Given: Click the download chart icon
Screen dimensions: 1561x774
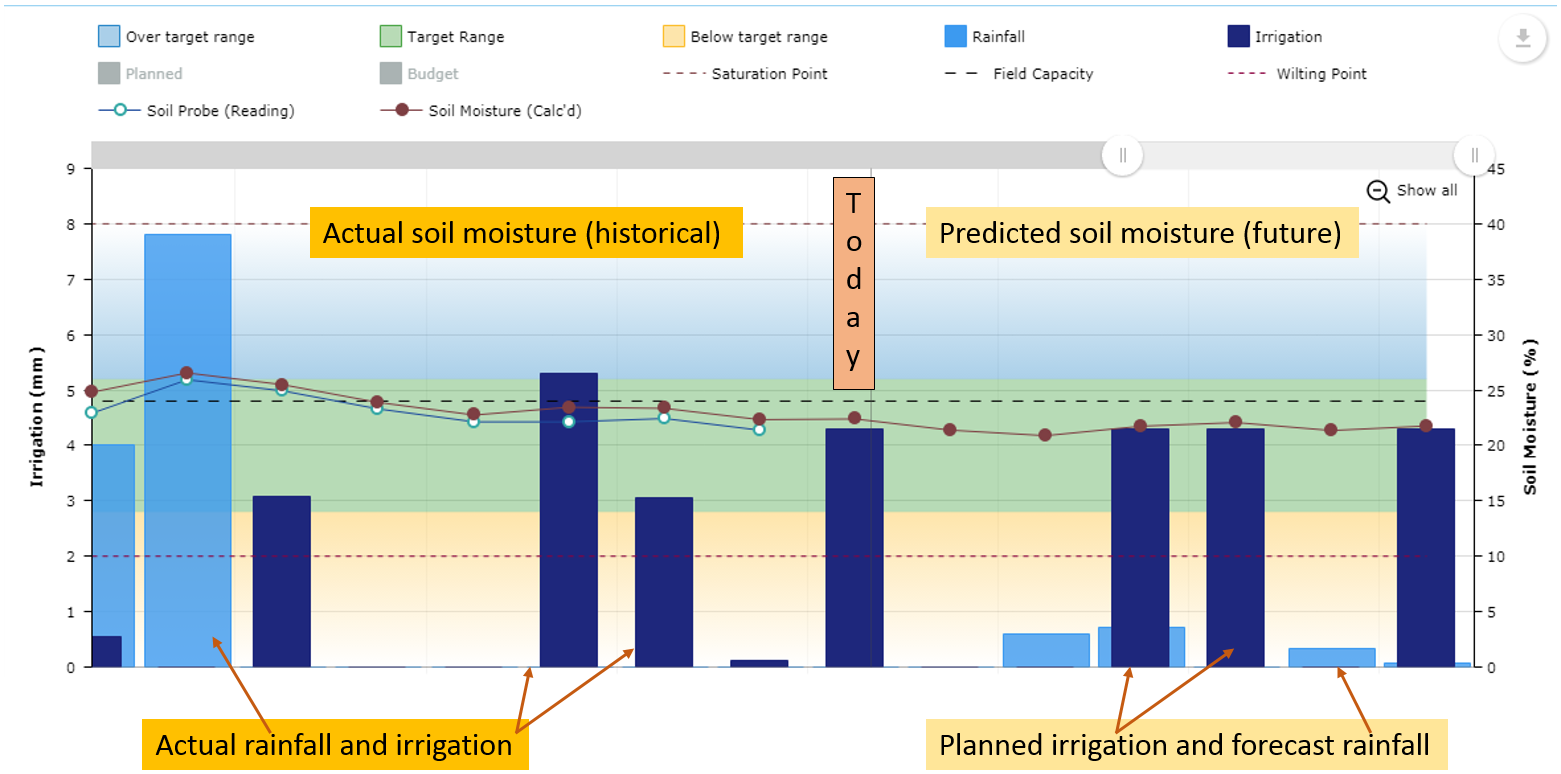Looking at the screenshot, I should tap(1523, 38).
